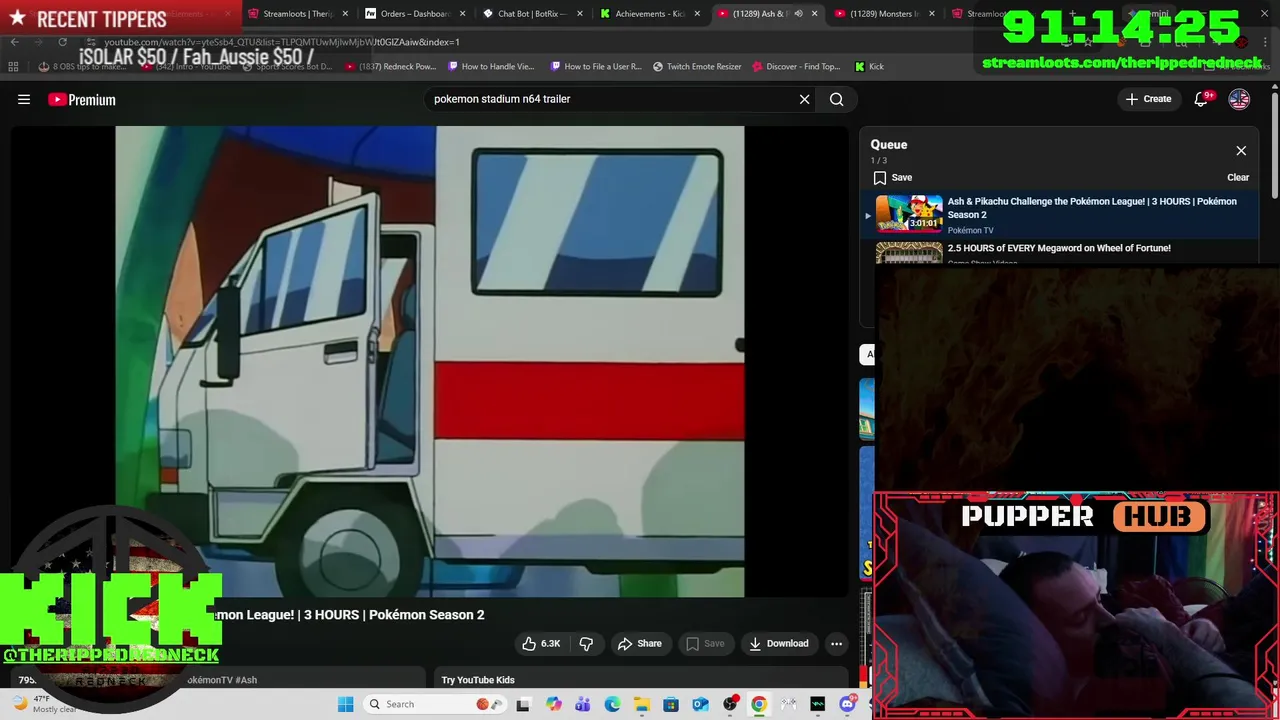Open the YouTube guide hamburger menu
The height and width of the screenshot is (720, 1280).
[x=24, y=100]
